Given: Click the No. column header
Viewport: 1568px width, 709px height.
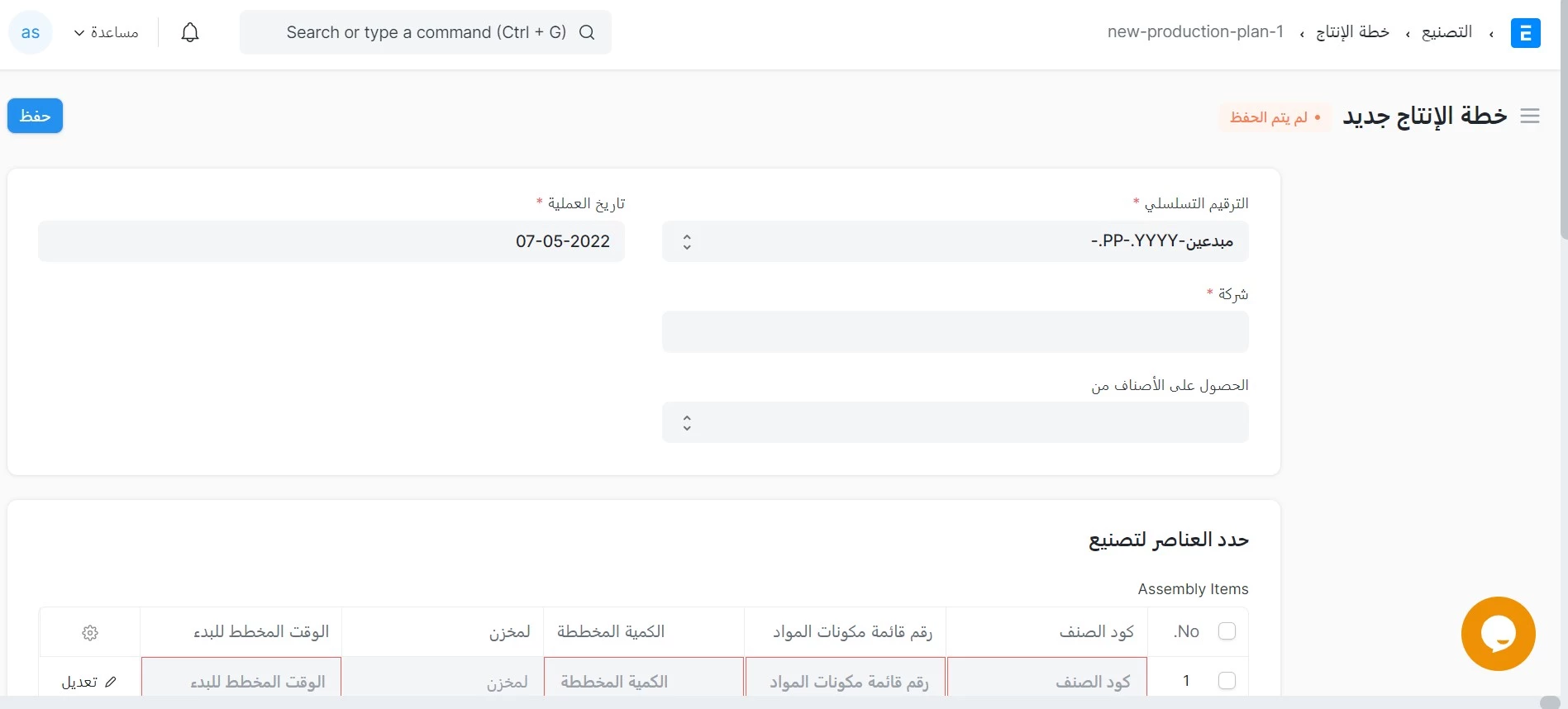Looking at the screenshot, I should point(1186,631).
